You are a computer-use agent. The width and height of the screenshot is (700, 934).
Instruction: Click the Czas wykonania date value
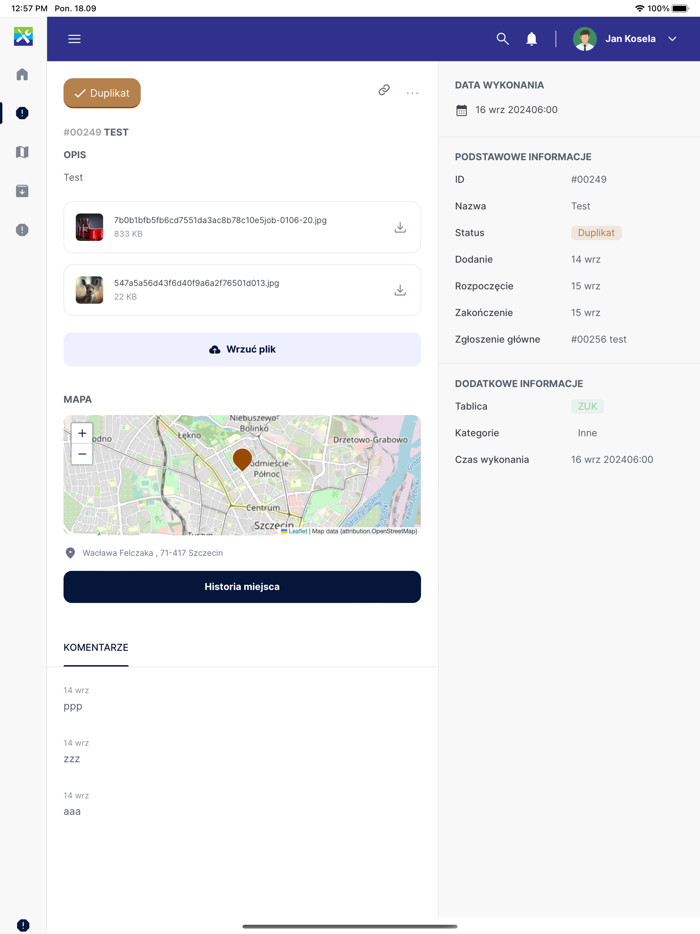coord(612,460)
